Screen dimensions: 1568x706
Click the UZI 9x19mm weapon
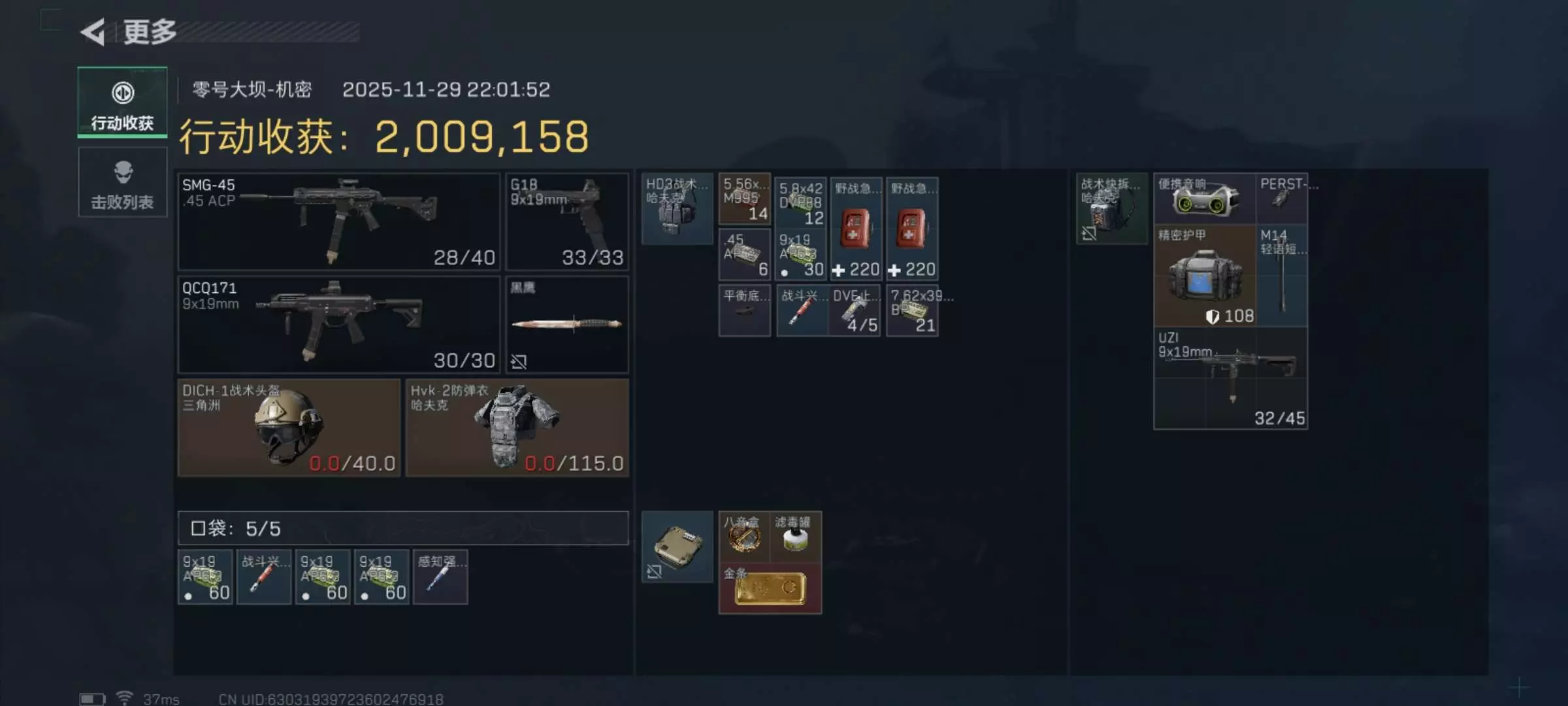tap(1230, 378)
